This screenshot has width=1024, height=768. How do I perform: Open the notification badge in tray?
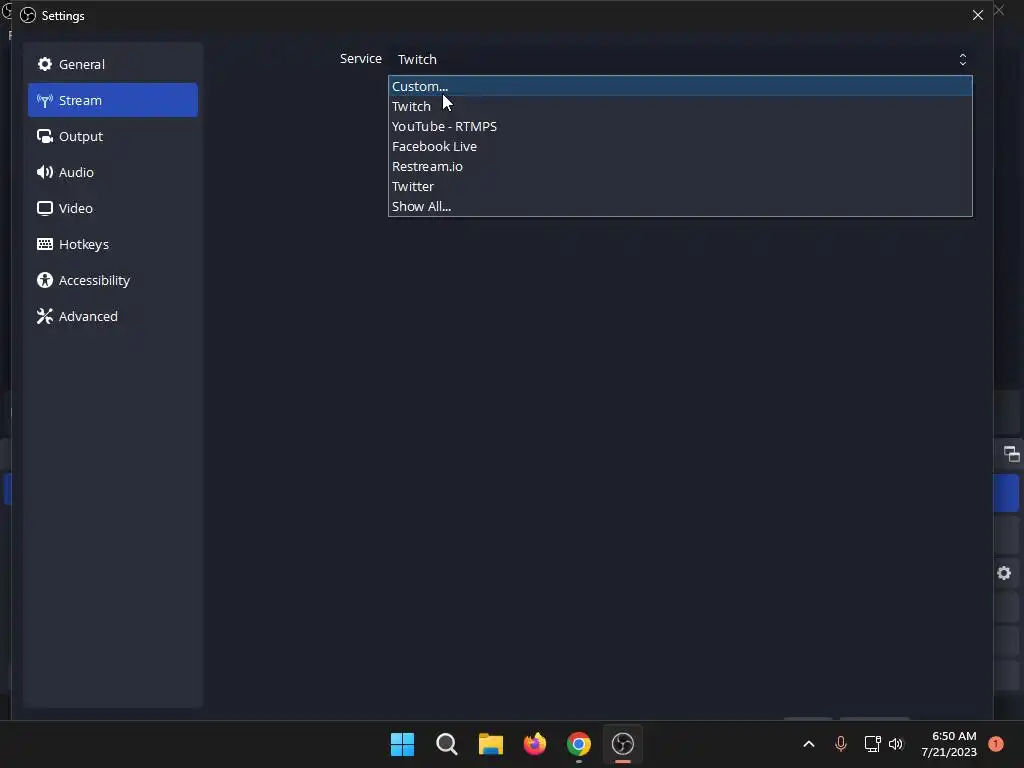click(996, 744)
